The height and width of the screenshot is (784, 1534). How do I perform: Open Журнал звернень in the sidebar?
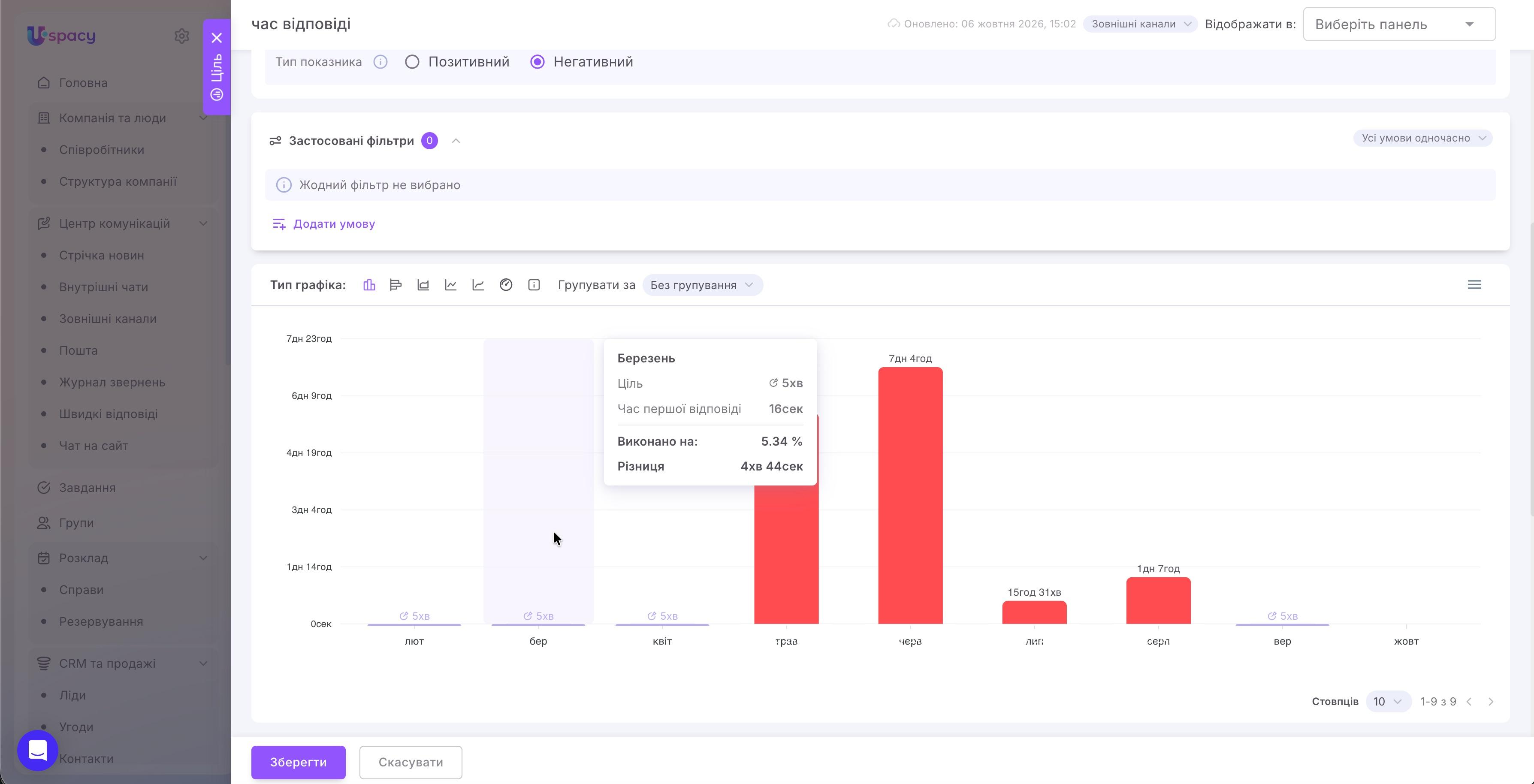112,382
